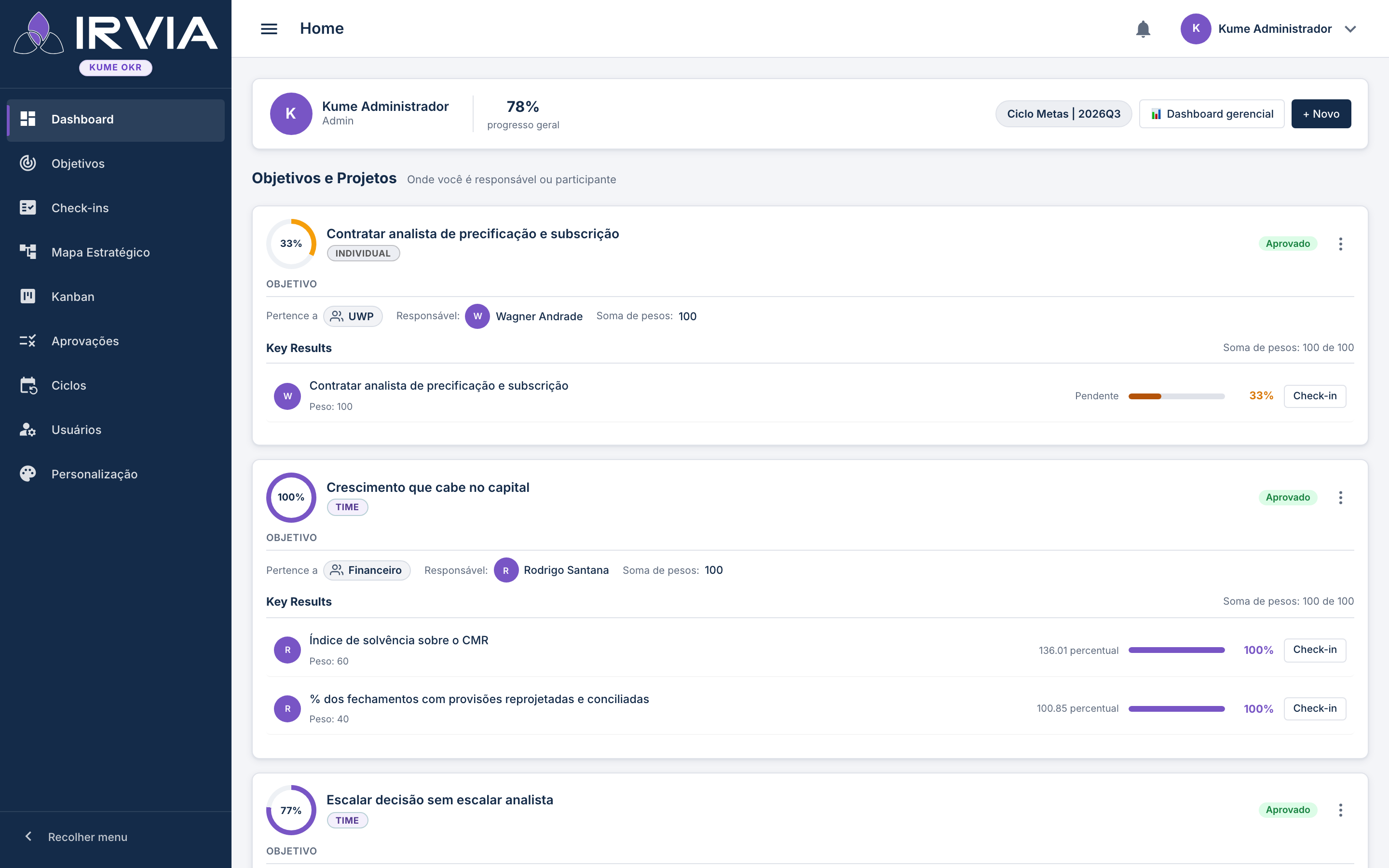Click the Financeiro team chip
The width and height of the screenshot is (1389, 868).
pyautogui.click(x=367, y=570)
